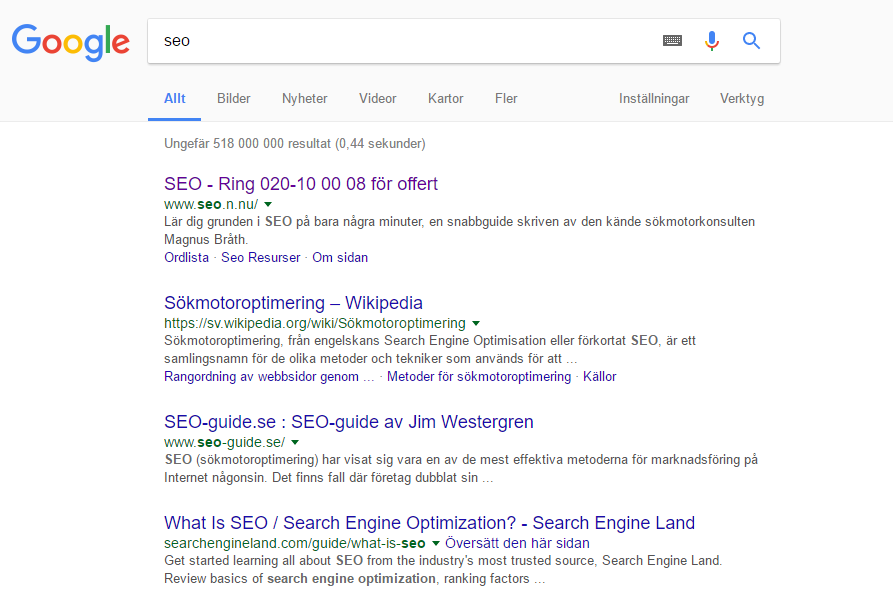Viewport: 893px width, 601px height.
Task: Expand the arrow next to www.seo.n.nu/
Action: 268,204
